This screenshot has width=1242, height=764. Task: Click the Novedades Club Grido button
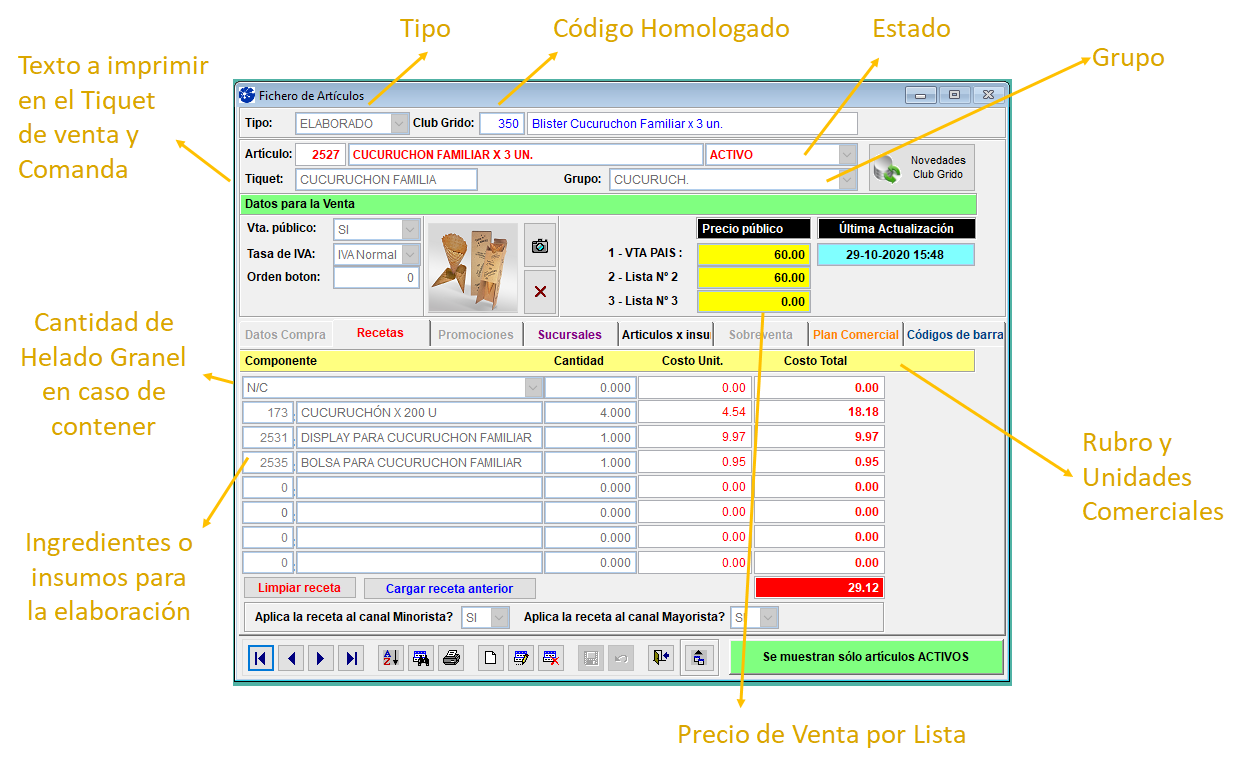click(x=921, y=168)
